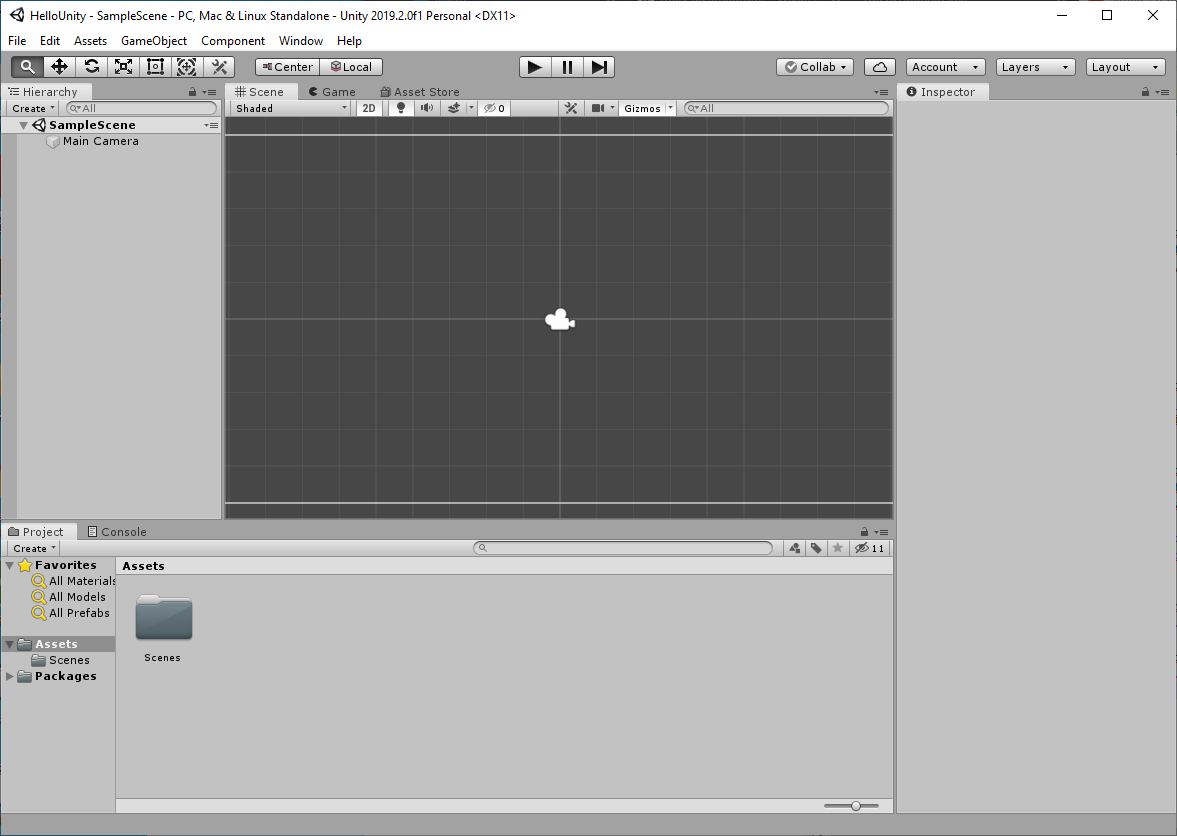This screenshot has height=836, width=1177.
Task: Open the Layers dropdown
Action: [1035, 67]
